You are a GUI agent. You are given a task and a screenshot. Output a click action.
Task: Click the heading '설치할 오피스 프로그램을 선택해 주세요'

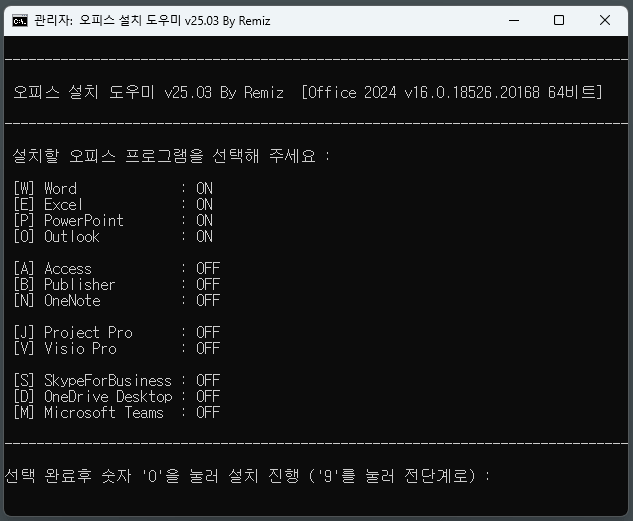coord(164,156)
